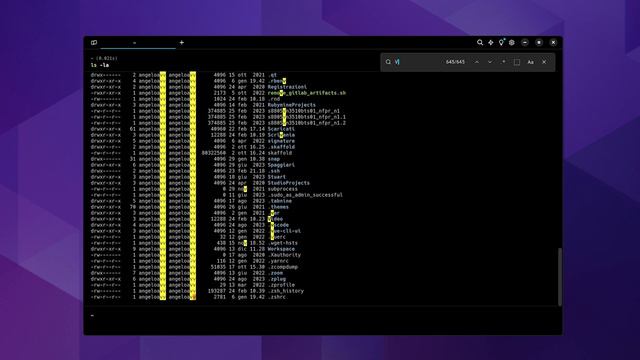Click the .themes directory entry

click(278, 207)
